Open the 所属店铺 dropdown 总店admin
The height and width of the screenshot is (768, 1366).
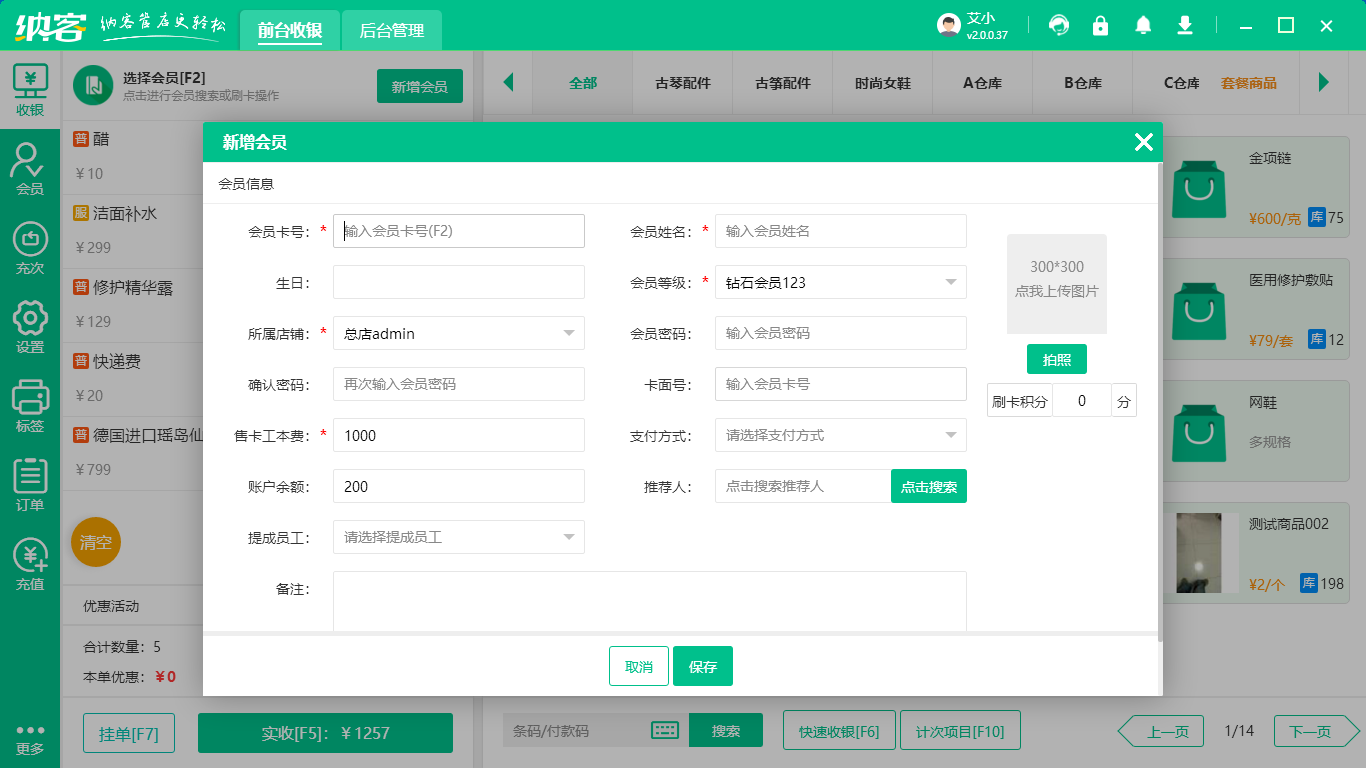[x=459, y=333]
